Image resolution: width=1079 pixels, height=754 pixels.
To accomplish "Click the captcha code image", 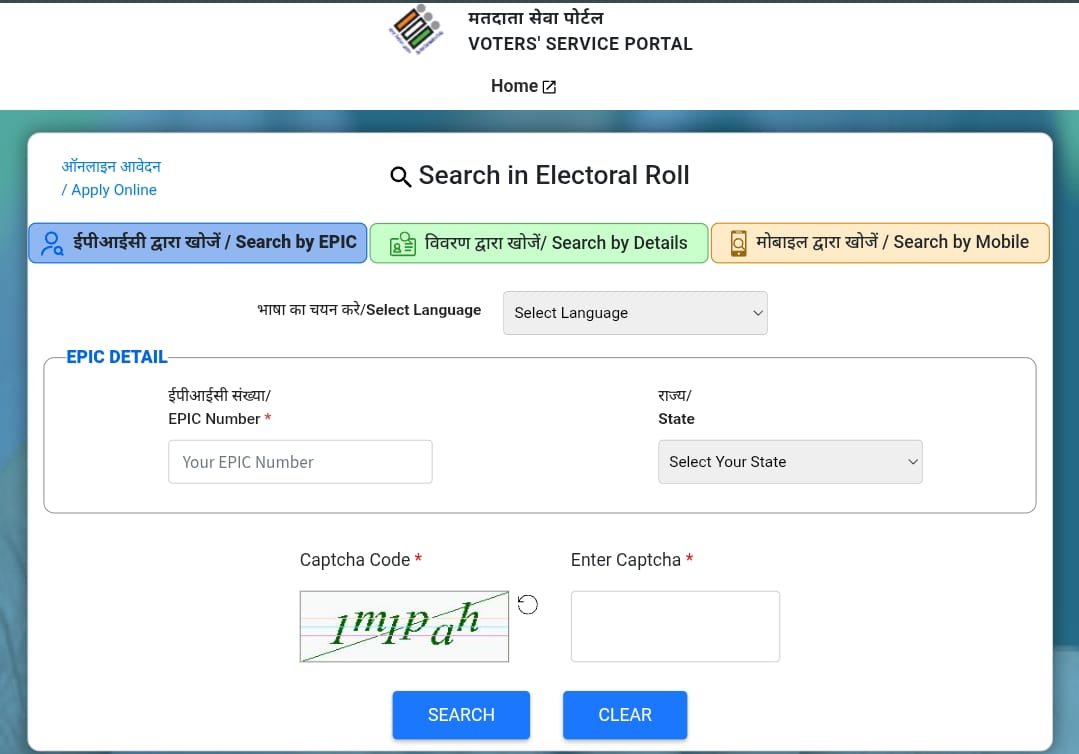I will (404, 626).
